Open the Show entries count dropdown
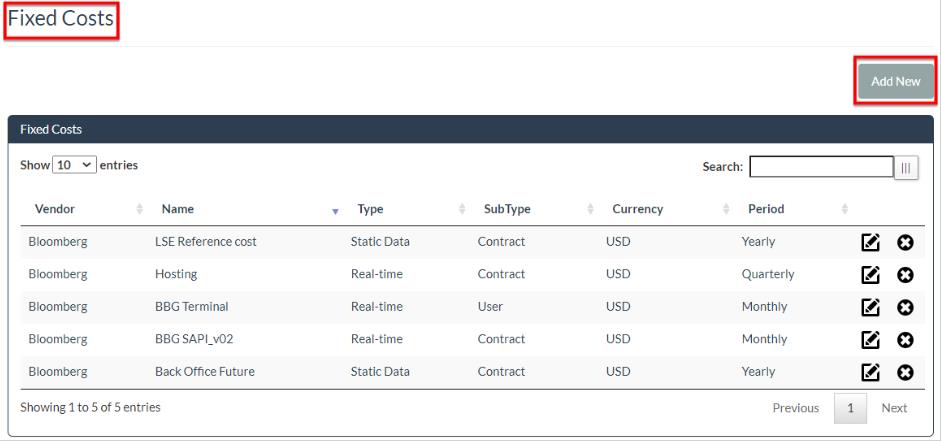The image size is (941, 441). [x=75, y=165]
